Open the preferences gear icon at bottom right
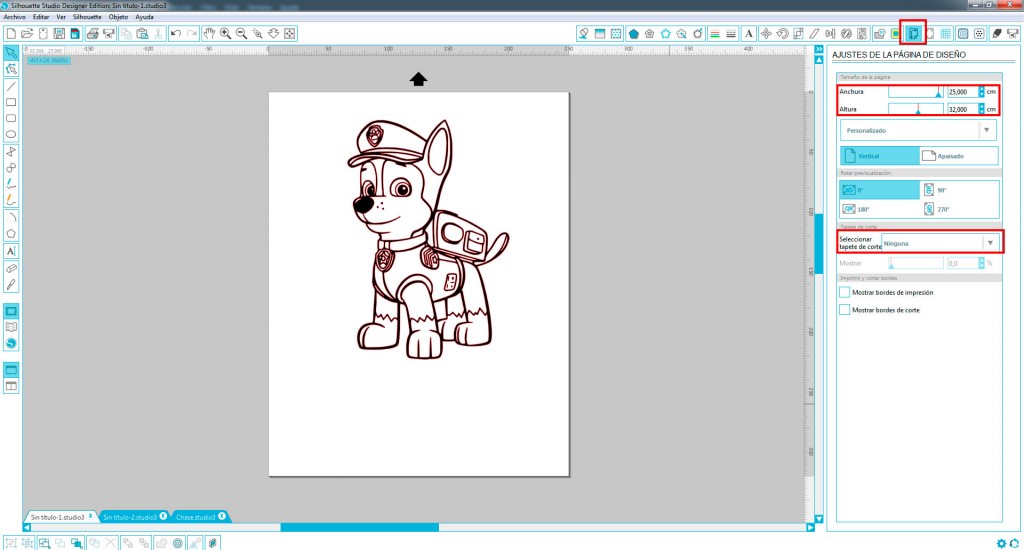The height and width of the screenshot is (550, 1024). [1001, 543]
